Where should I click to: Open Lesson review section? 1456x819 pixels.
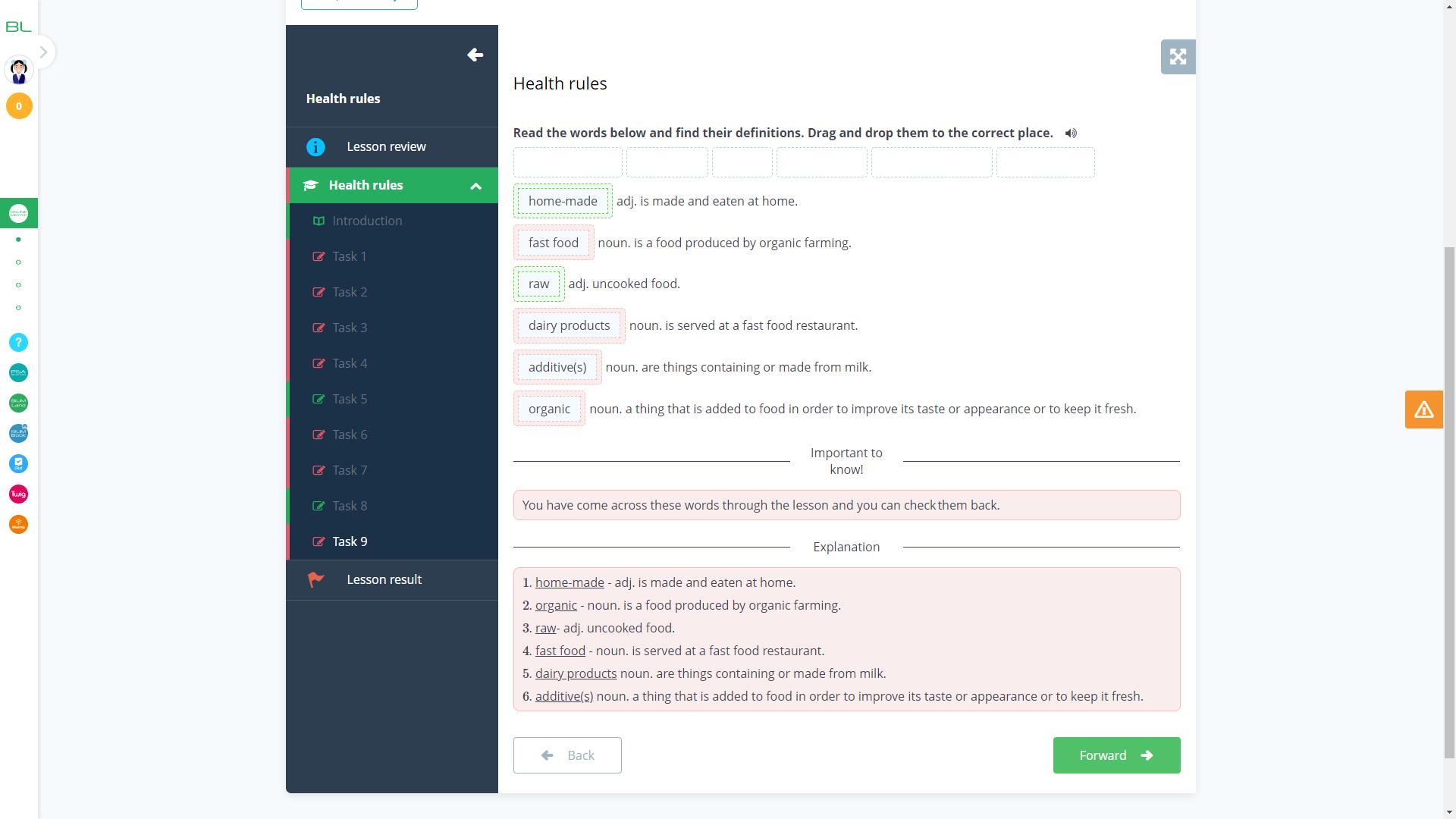pos(386,147)
